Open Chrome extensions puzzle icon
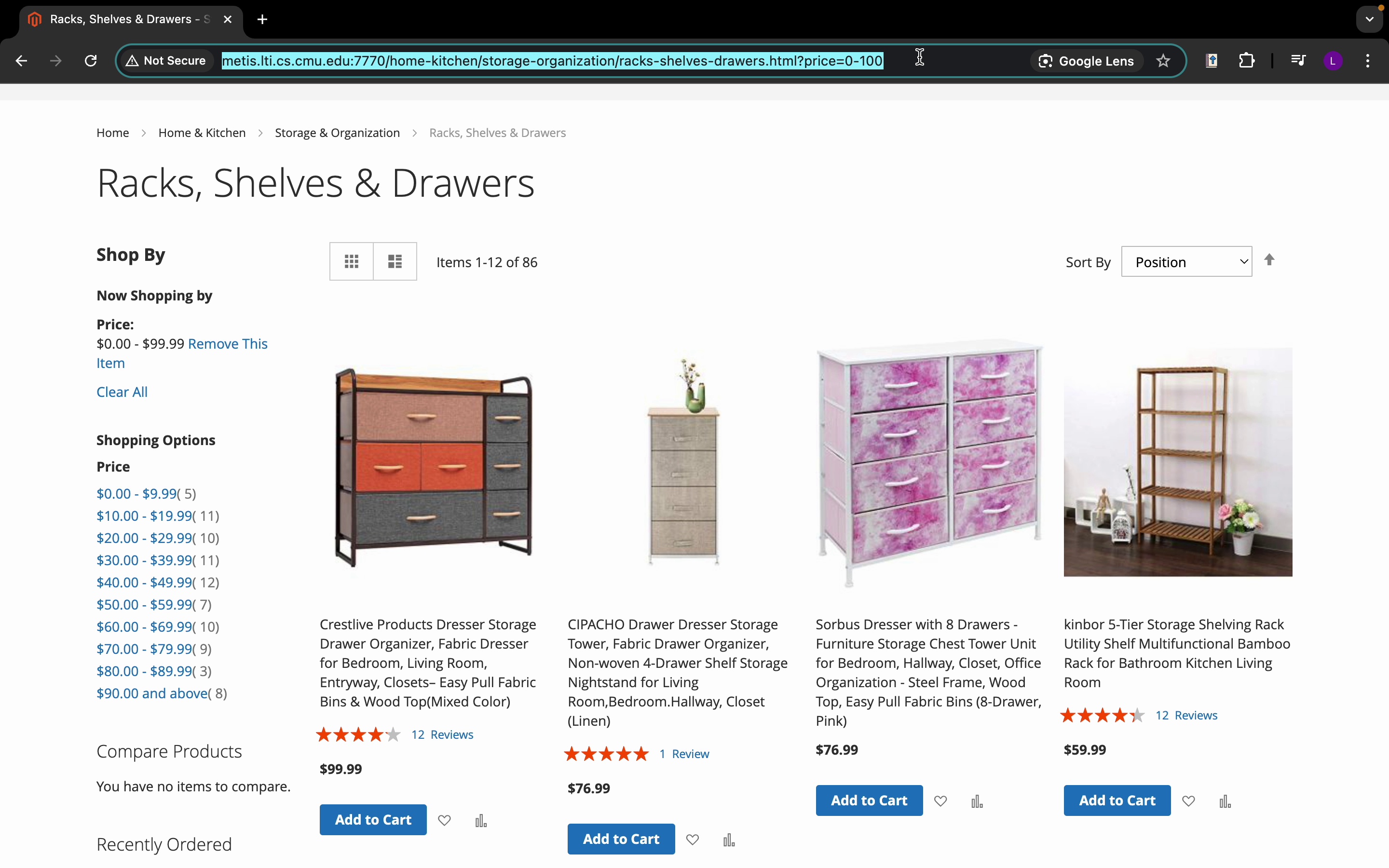Image resolution: width=1389 pixels, height=868 pixels. click(1246, 61)
